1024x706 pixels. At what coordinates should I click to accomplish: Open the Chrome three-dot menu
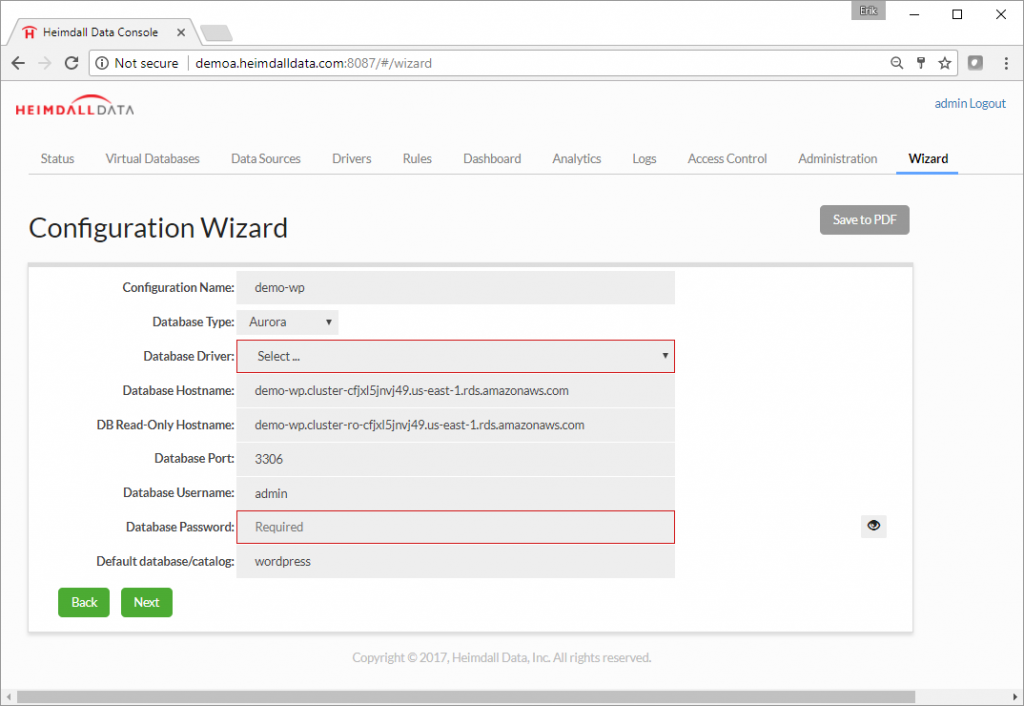[x=1006, y=63]
